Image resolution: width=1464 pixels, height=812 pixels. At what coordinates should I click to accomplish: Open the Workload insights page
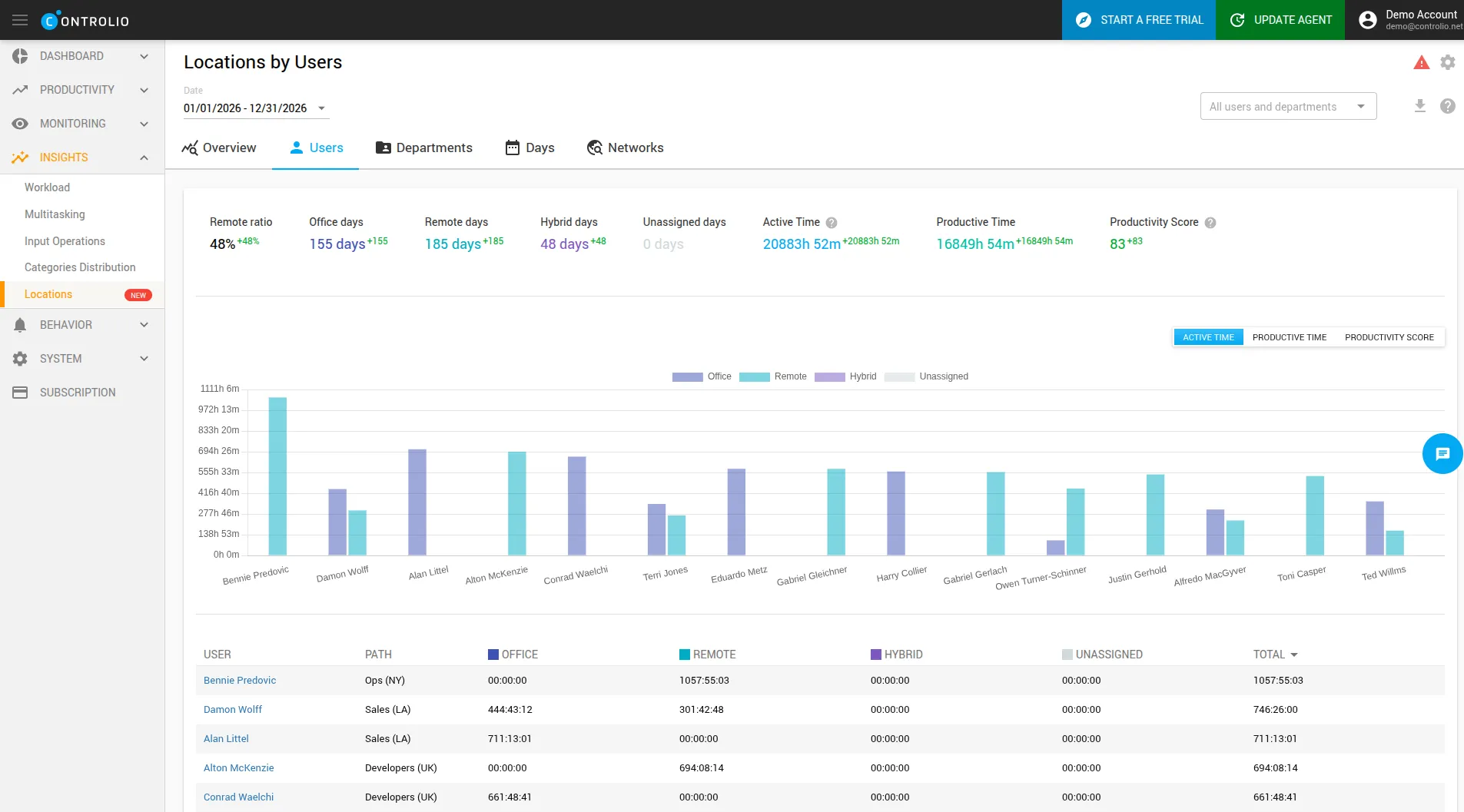pyautogui.click(x=47, y=187)
